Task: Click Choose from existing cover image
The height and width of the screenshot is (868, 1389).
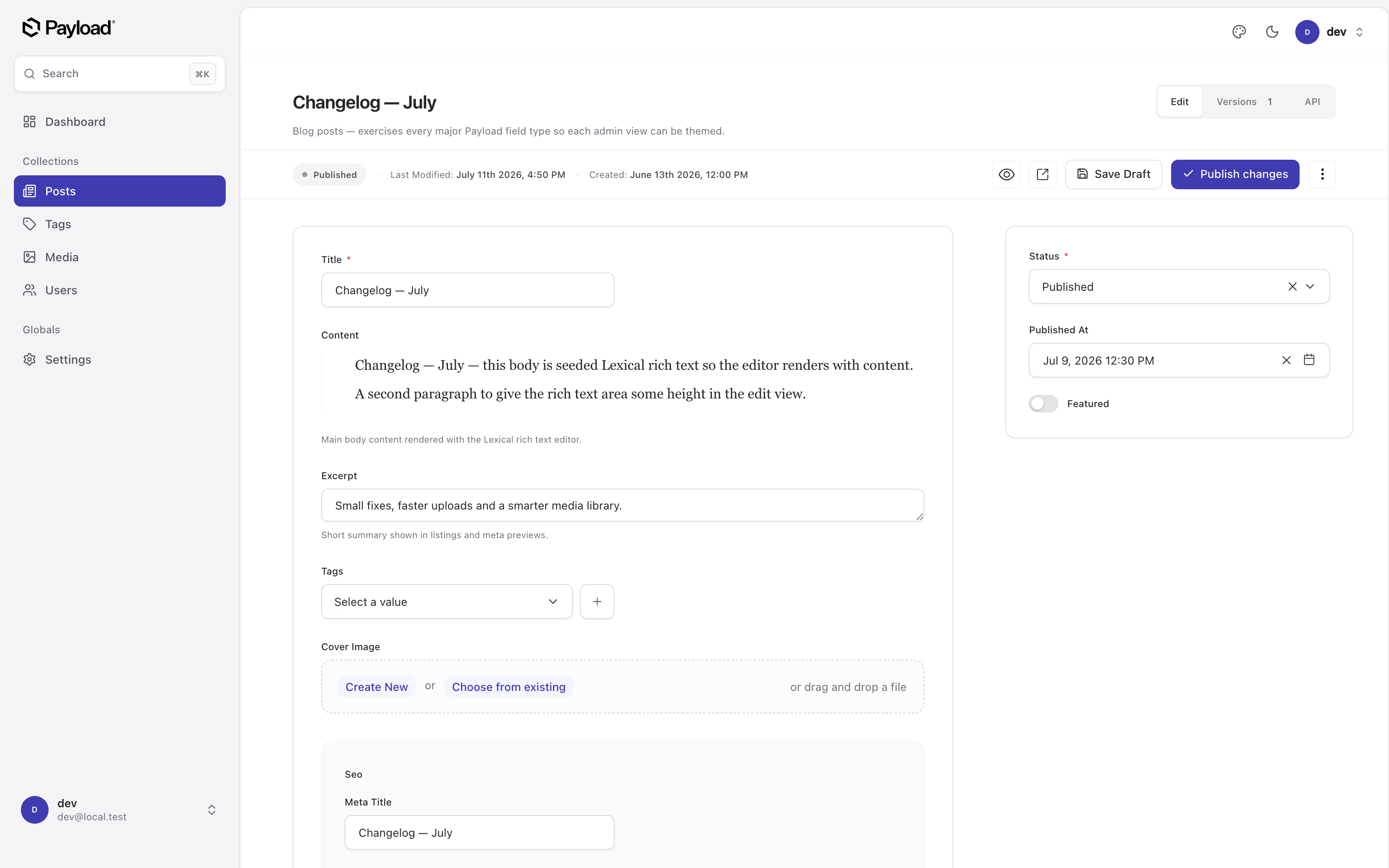Action: 509,687
